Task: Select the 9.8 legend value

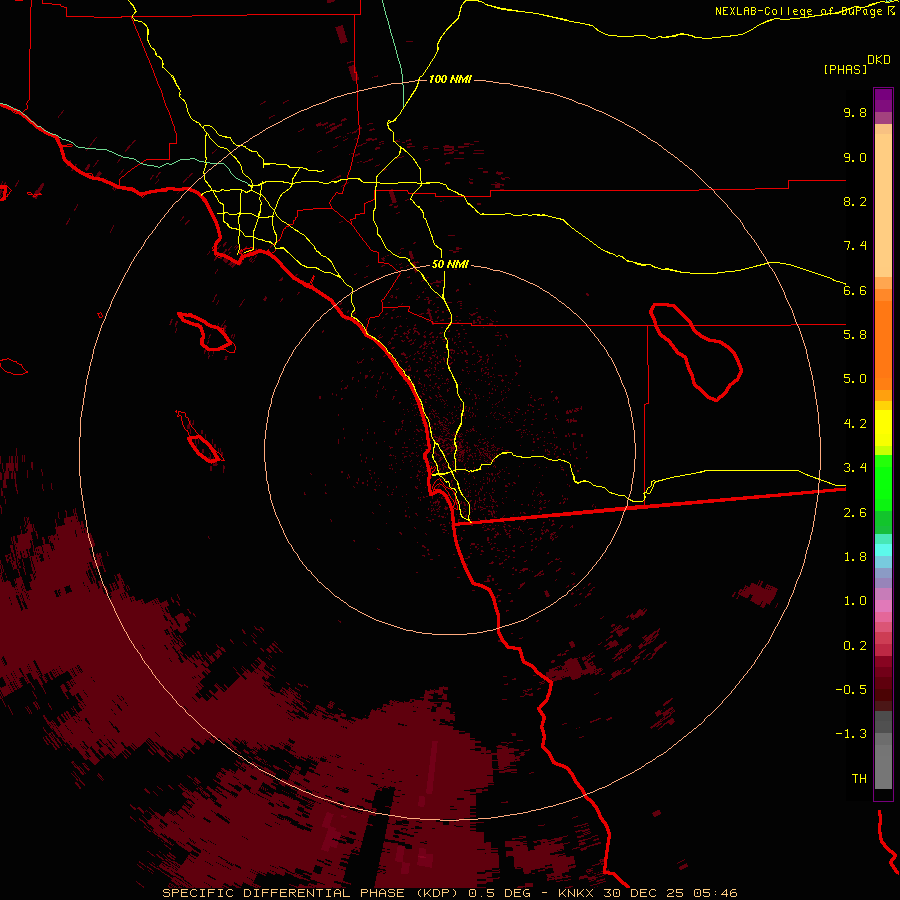Action: (x=855, y=113)
